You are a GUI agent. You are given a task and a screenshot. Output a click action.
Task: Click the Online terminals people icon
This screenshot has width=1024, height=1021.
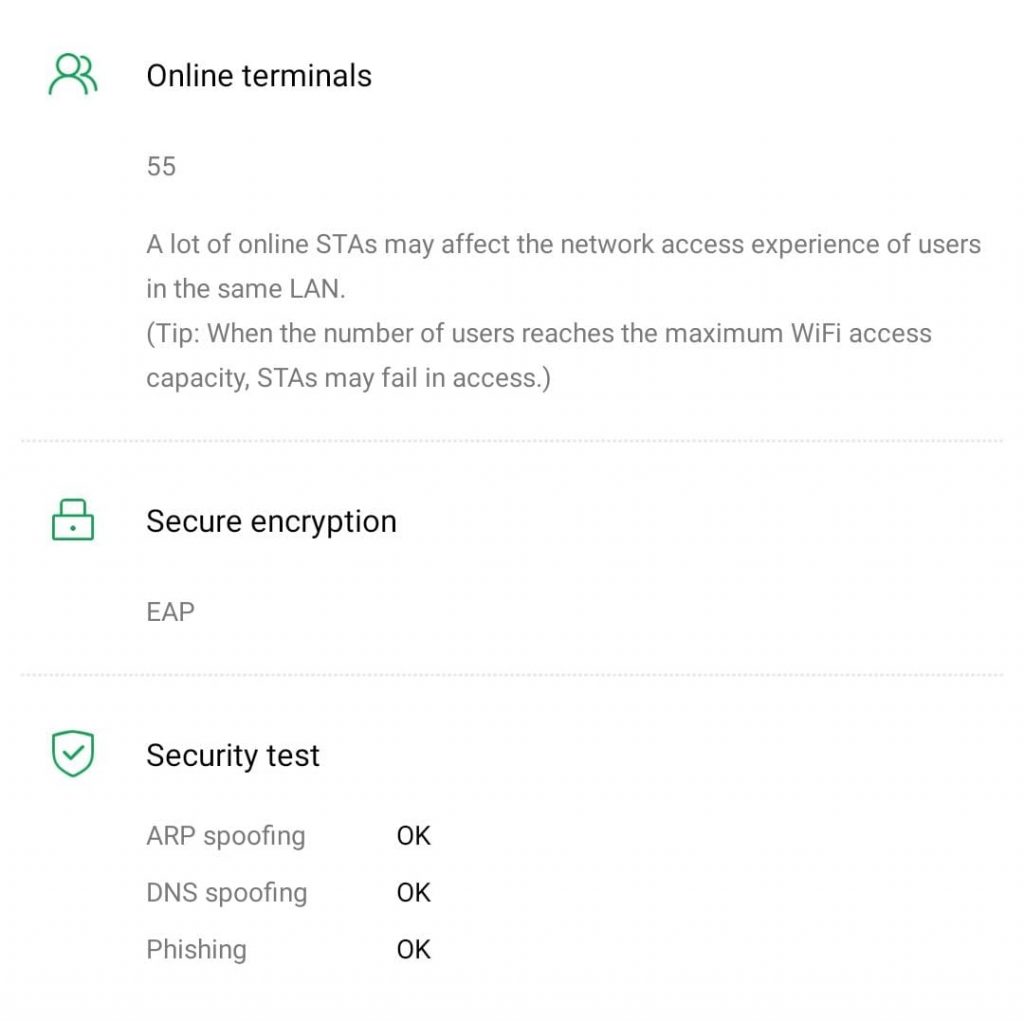click(73, 76)
